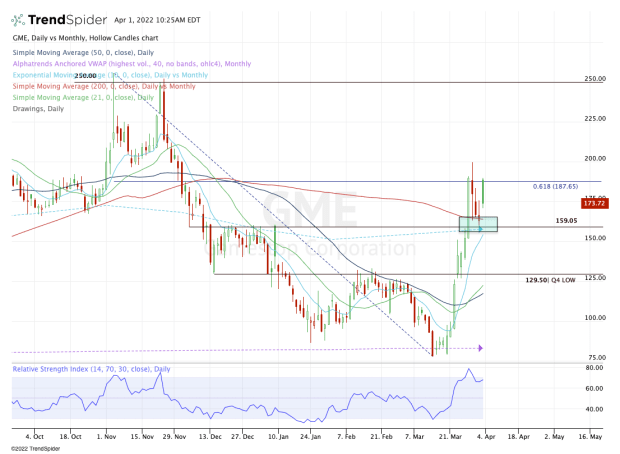This screenshot has width=620, height=454.
Task: Click the TrendSpider logo icon
Action: [x=20, y=19]
